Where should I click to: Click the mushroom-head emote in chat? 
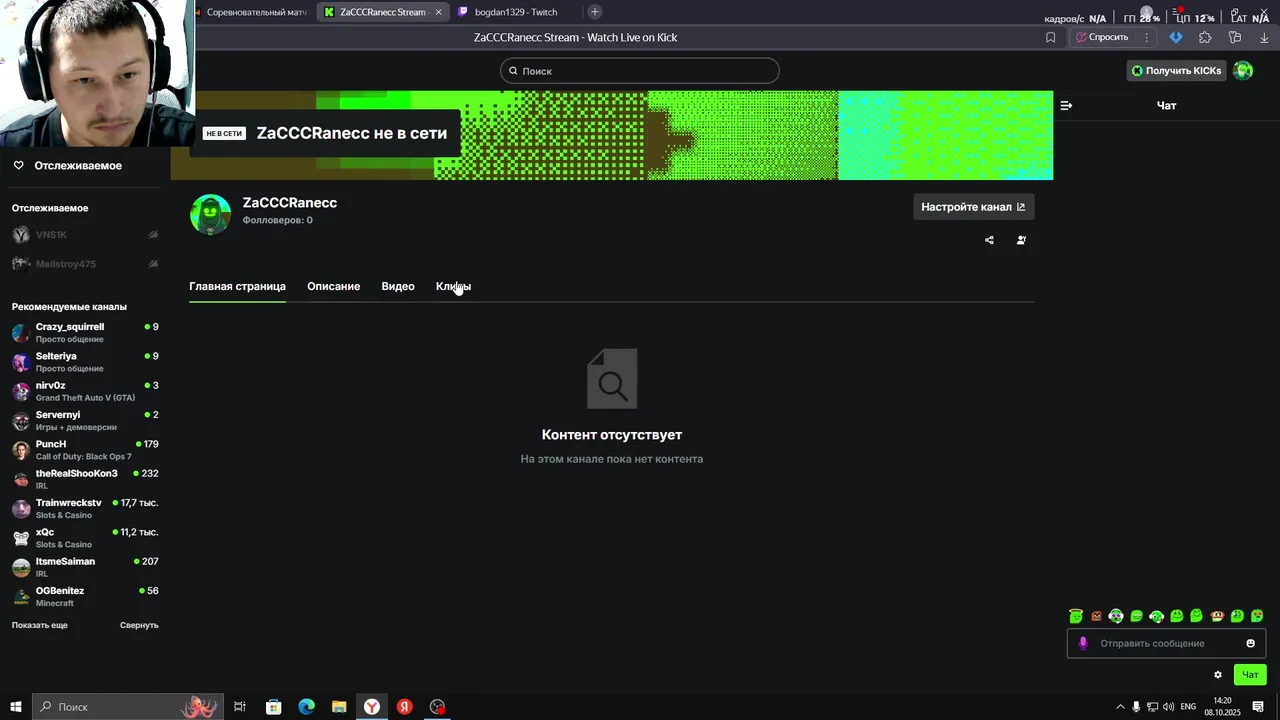pyautogui.click(x=1217, y=616)
